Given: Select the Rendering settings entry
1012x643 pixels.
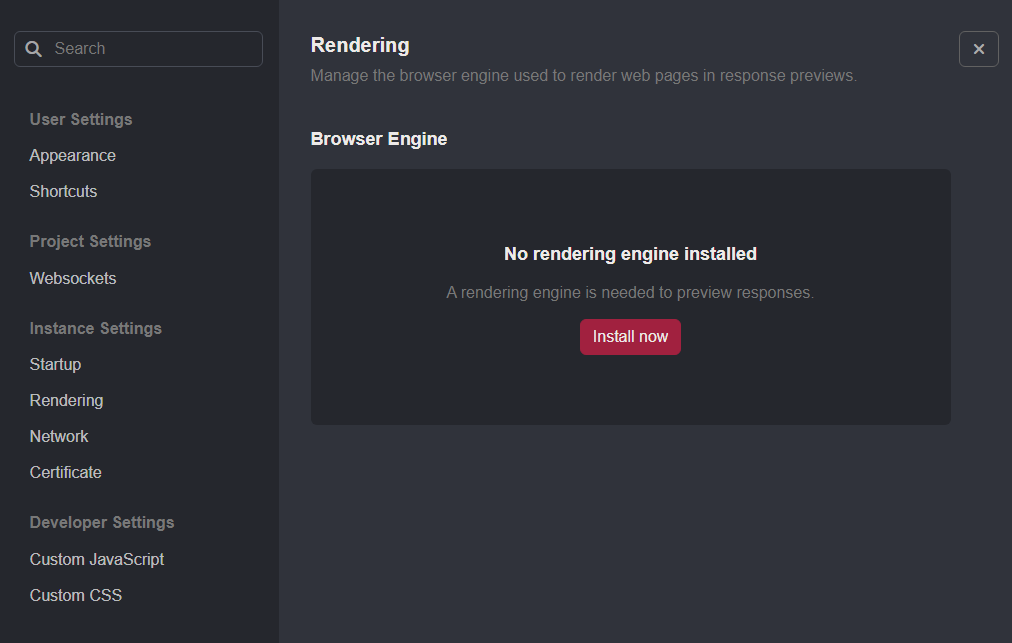Looking at the screenshot, I should point(66,400).
